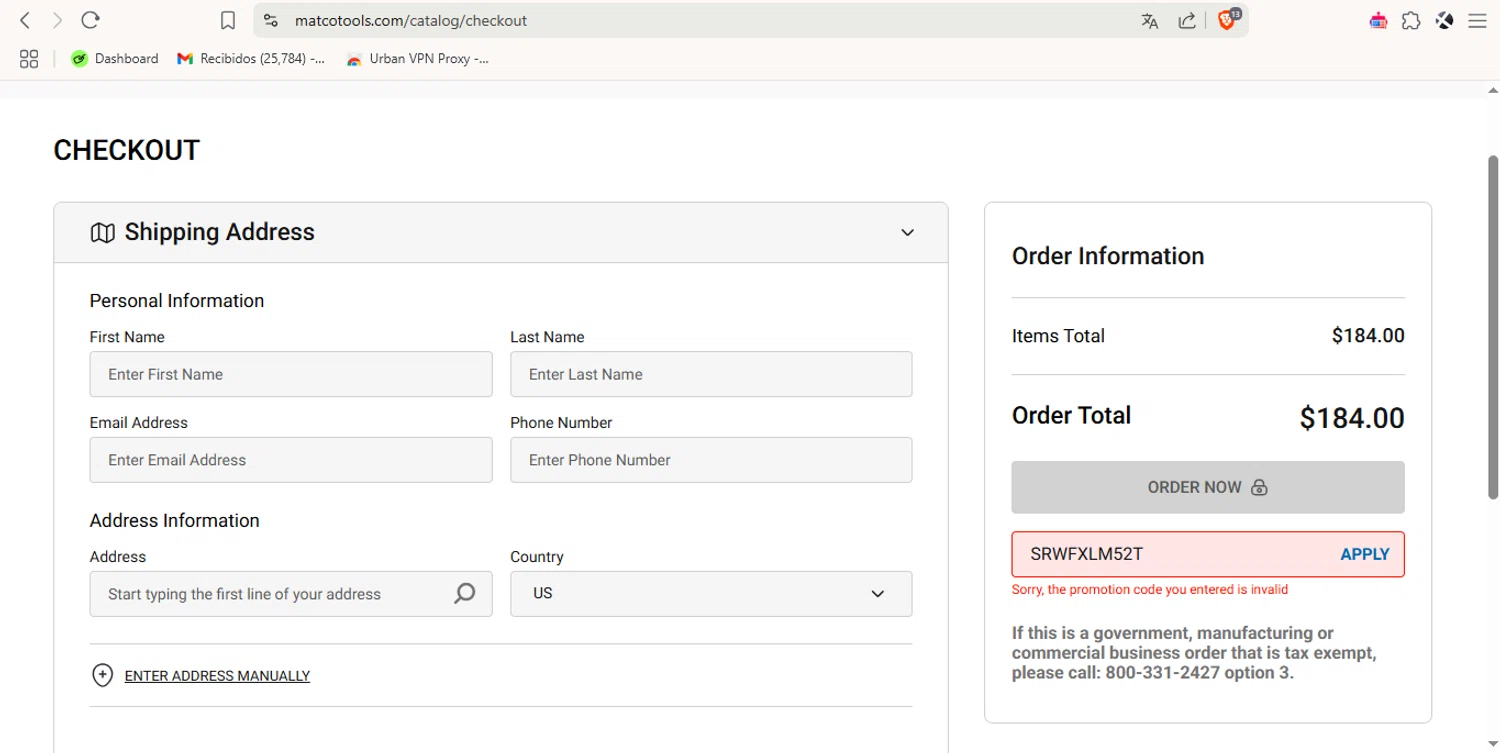
Task: Apply the promotion code
Action: click(x=1365, y=554)
